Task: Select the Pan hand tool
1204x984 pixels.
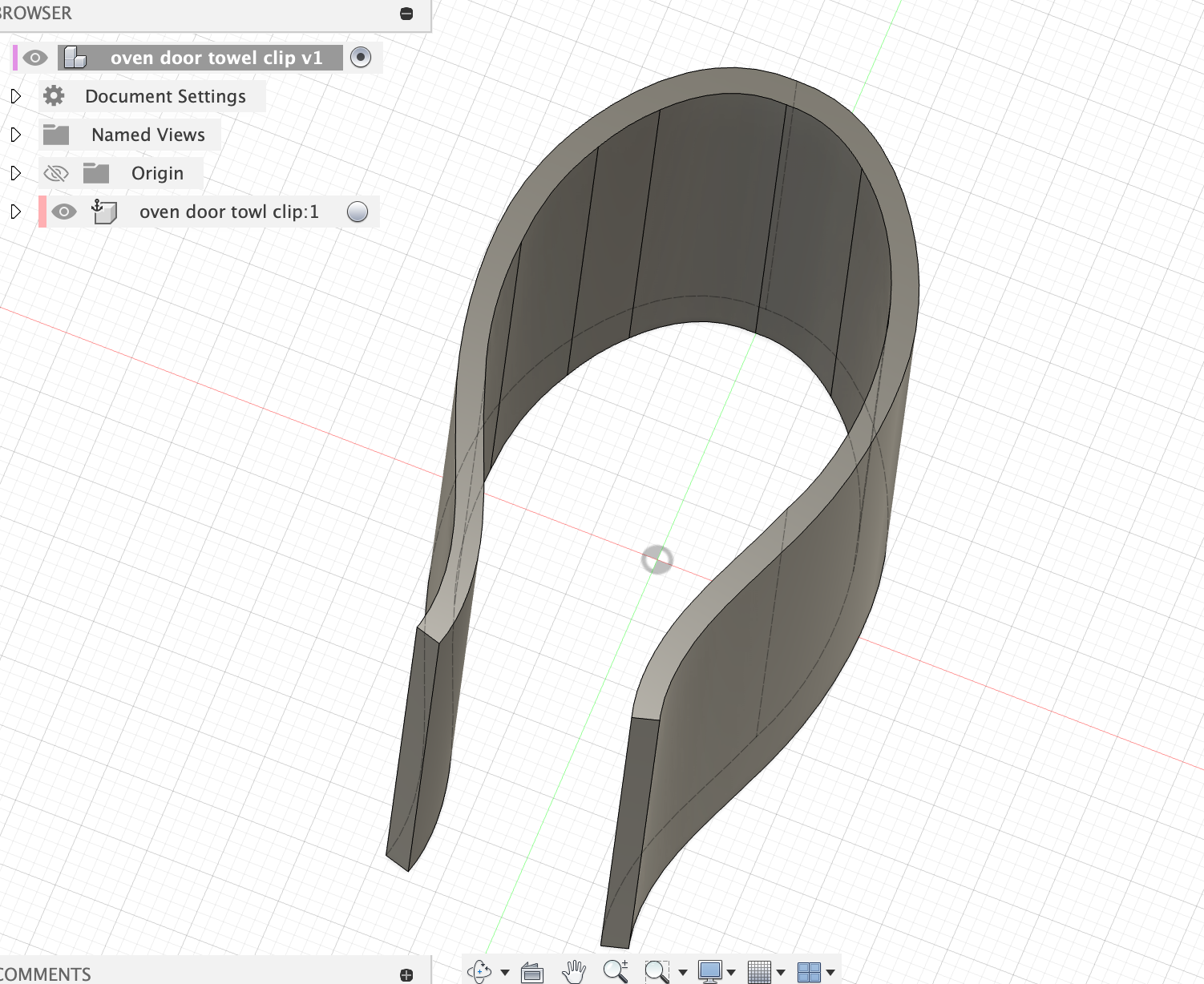Action: coord(574,971)
